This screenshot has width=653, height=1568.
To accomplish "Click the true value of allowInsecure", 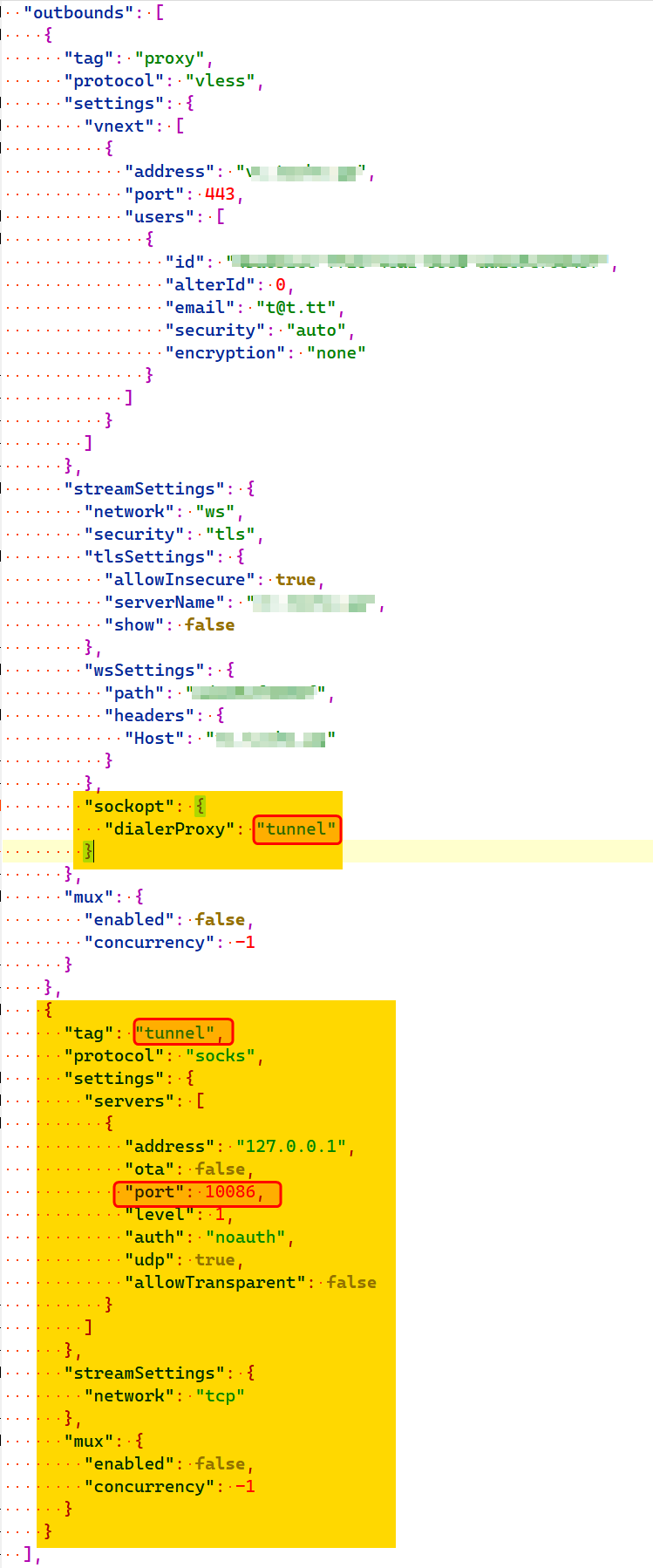I will (296, 580).
